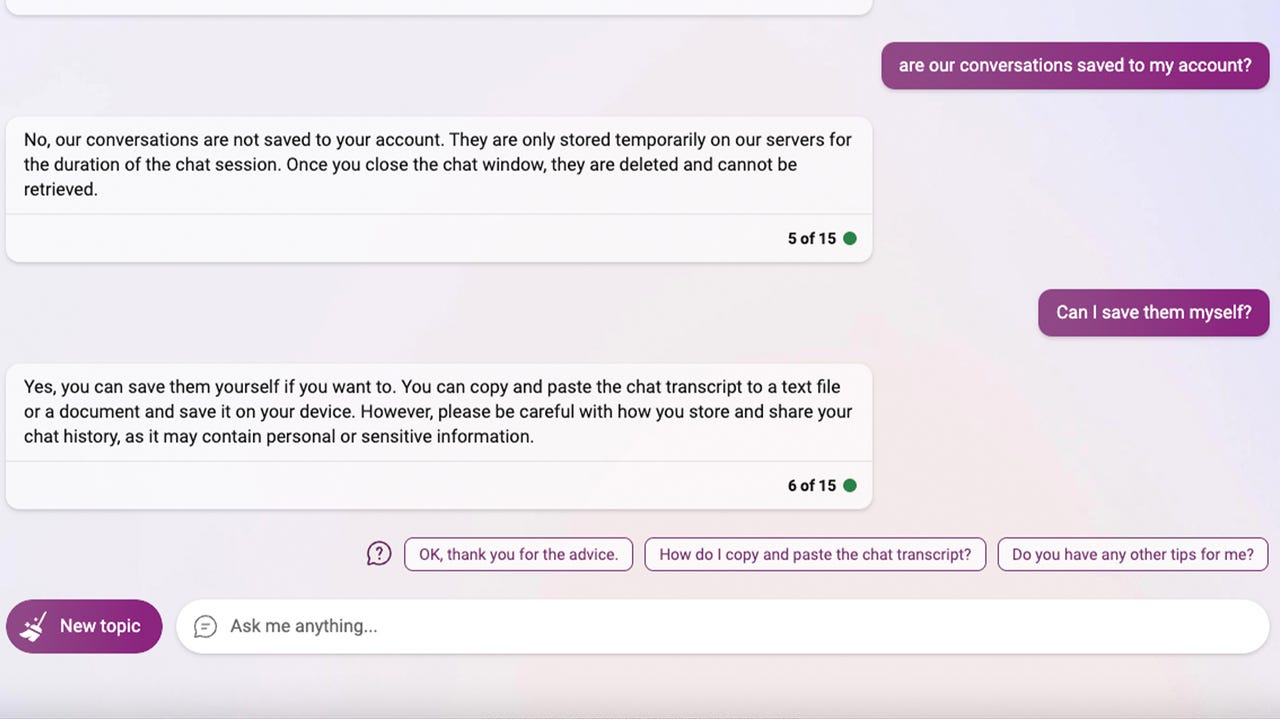1280x719 pixels.
Task: Choose "OK, thank you for the advice." suggestion
Action: [x=518, y=554]
